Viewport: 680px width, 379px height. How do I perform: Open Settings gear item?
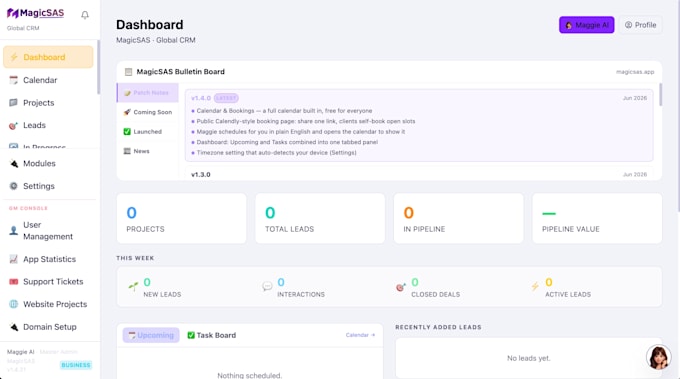tap(48, 186)
